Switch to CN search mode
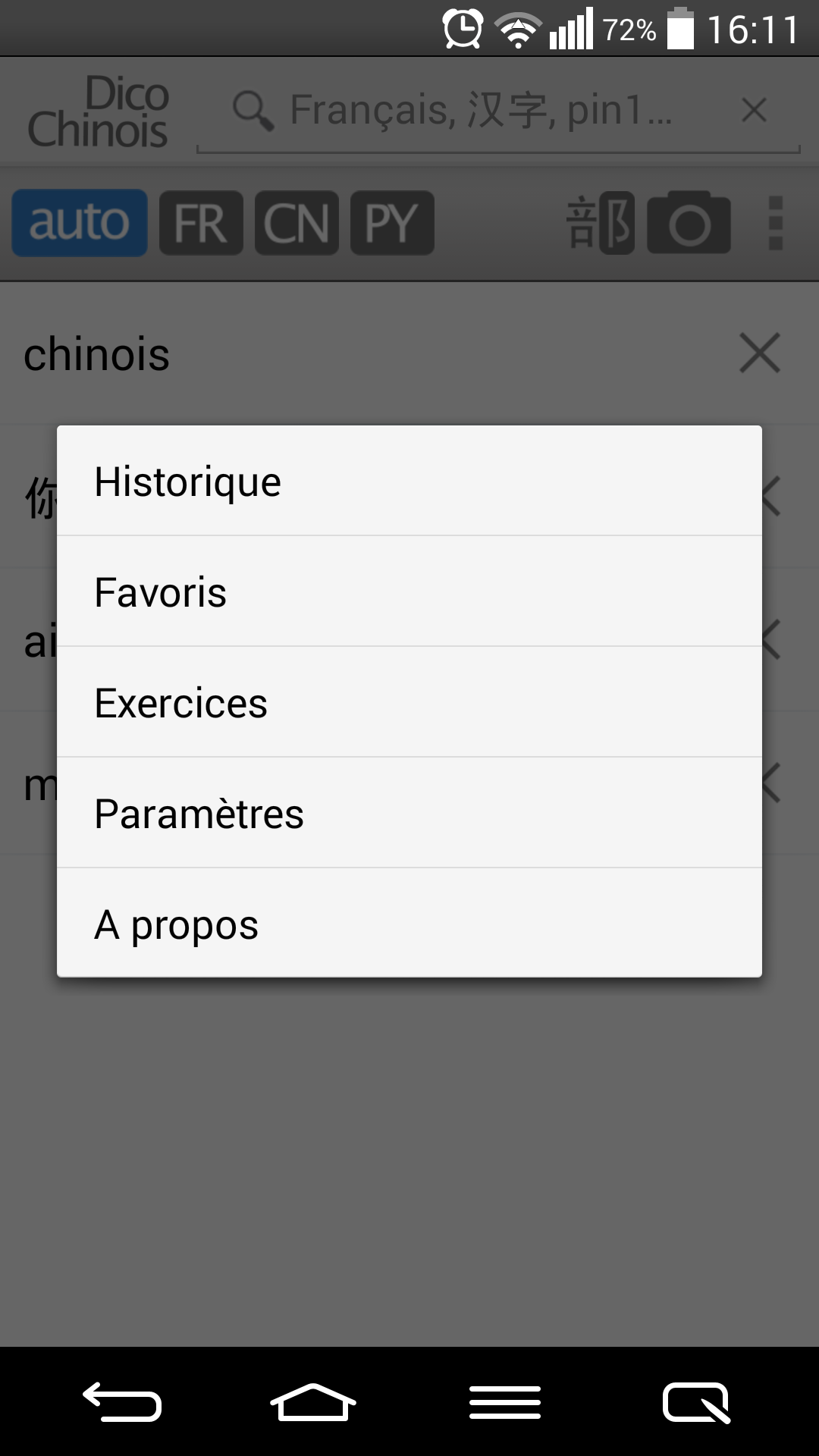The height and width of the screenshot is (1456, 819). (297, 222)
